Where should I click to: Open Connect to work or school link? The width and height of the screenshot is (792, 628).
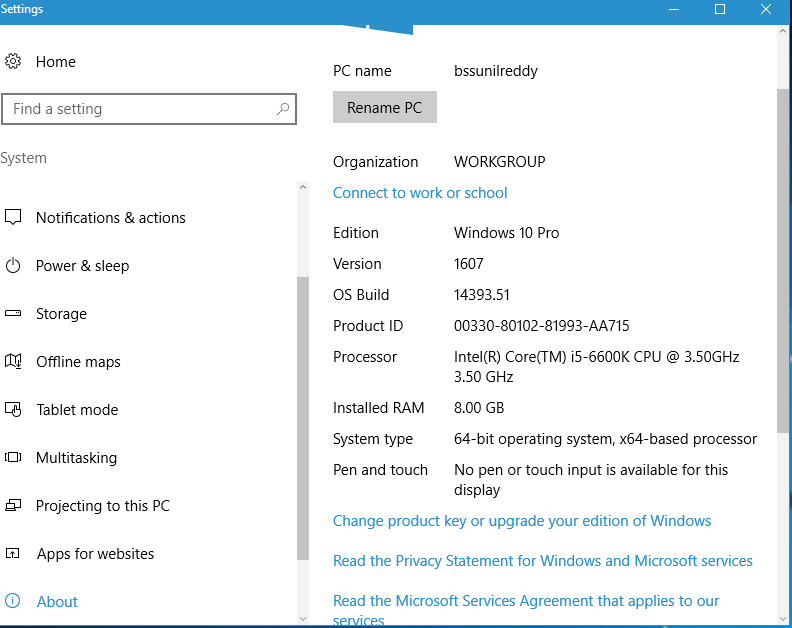click(x=420, y=193)
